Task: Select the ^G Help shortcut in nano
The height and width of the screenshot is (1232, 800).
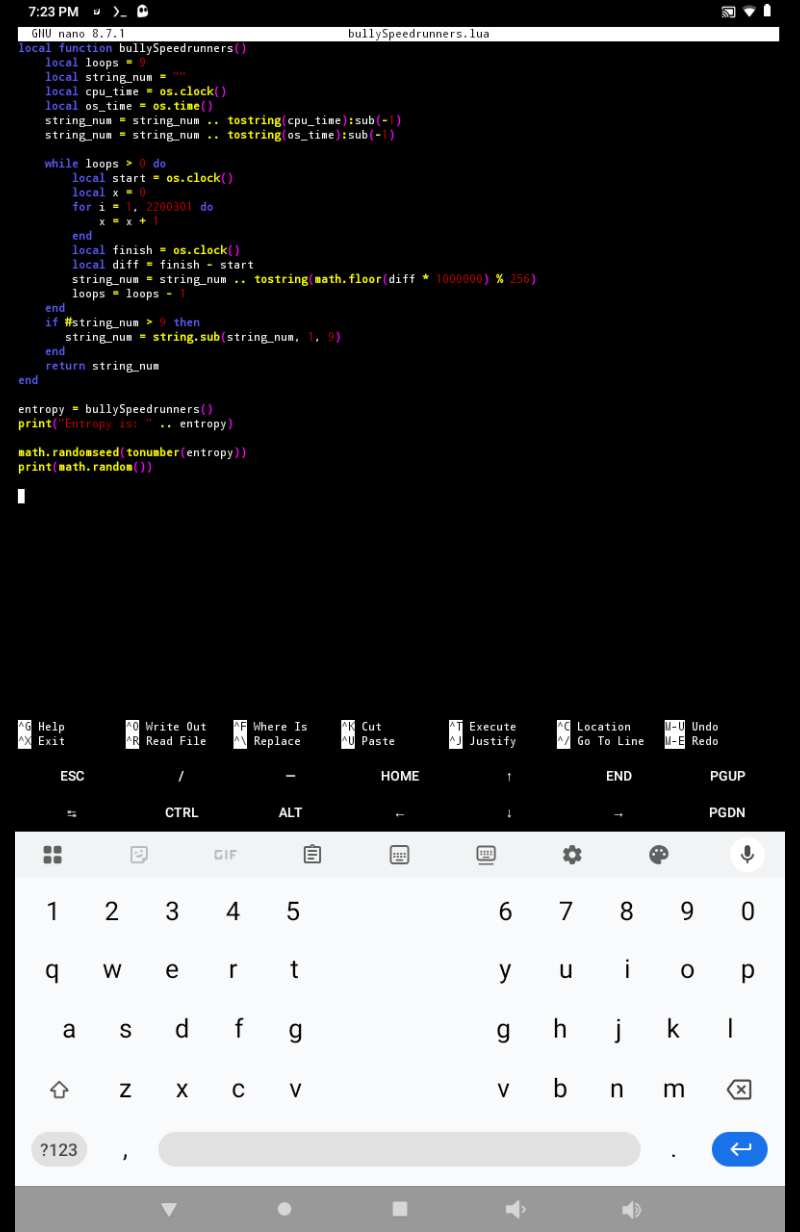Action: pos(41,727)
